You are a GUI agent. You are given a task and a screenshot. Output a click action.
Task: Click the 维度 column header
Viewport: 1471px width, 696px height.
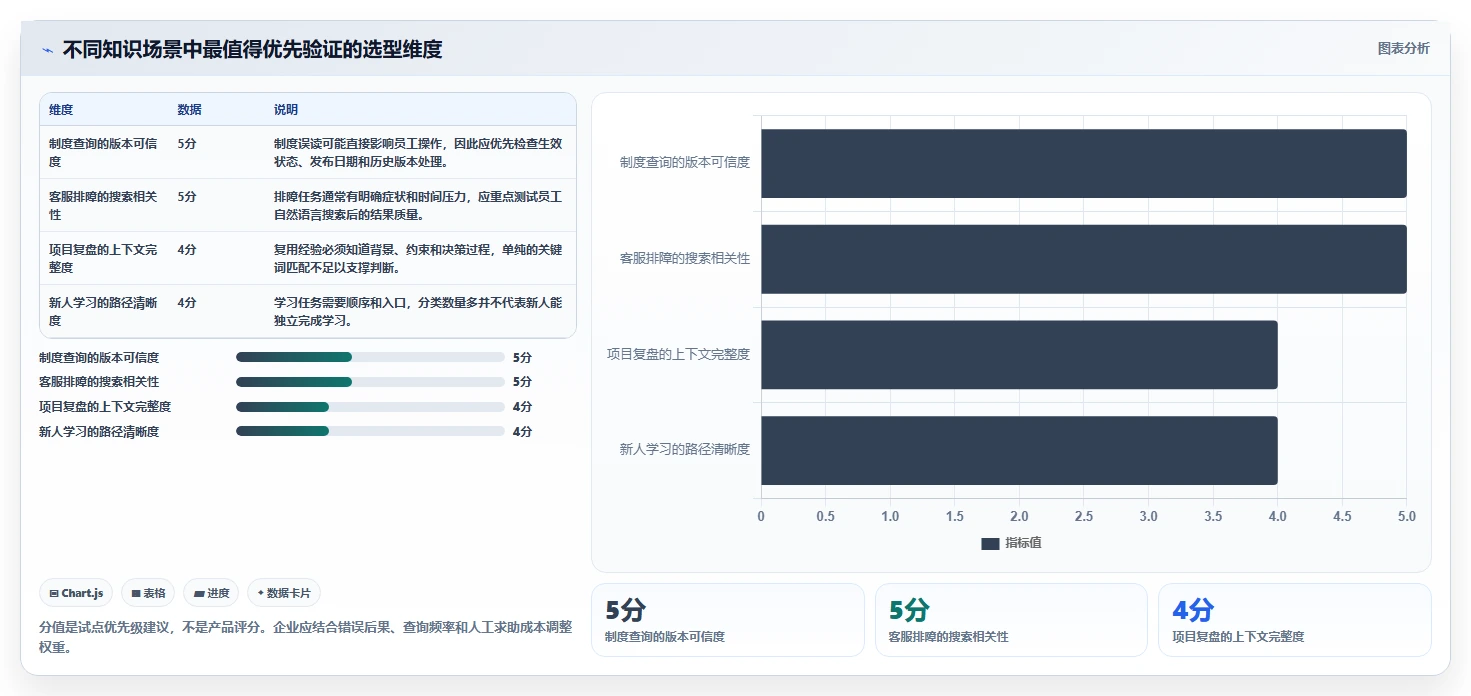coord(61,110)
